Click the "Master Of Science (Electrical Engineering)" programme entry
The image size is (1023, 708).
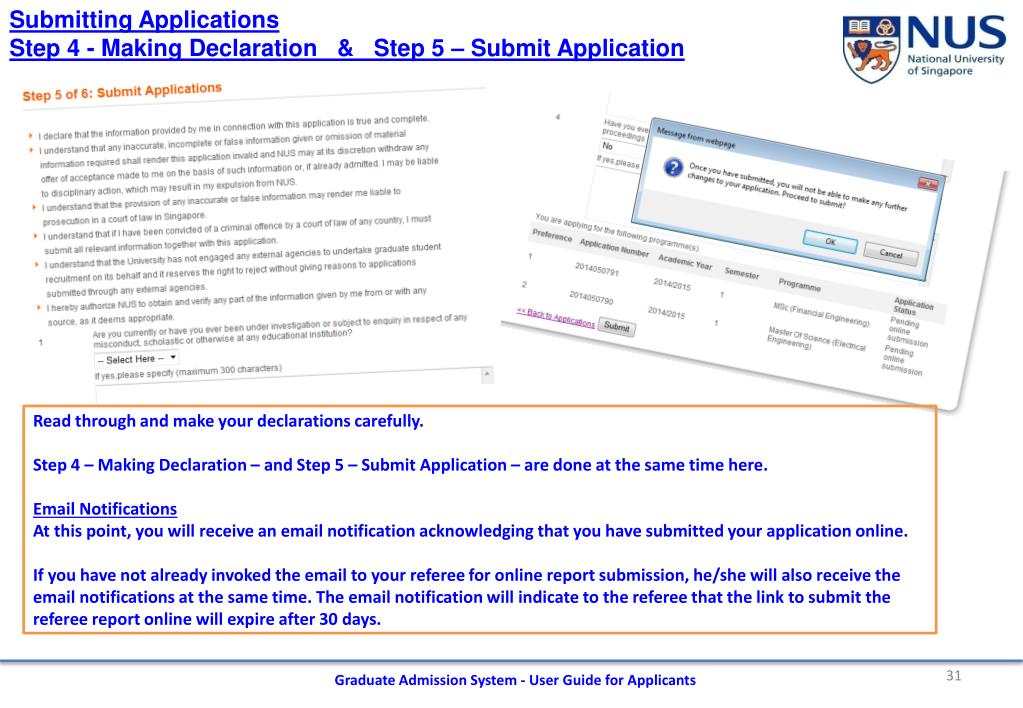816,339
